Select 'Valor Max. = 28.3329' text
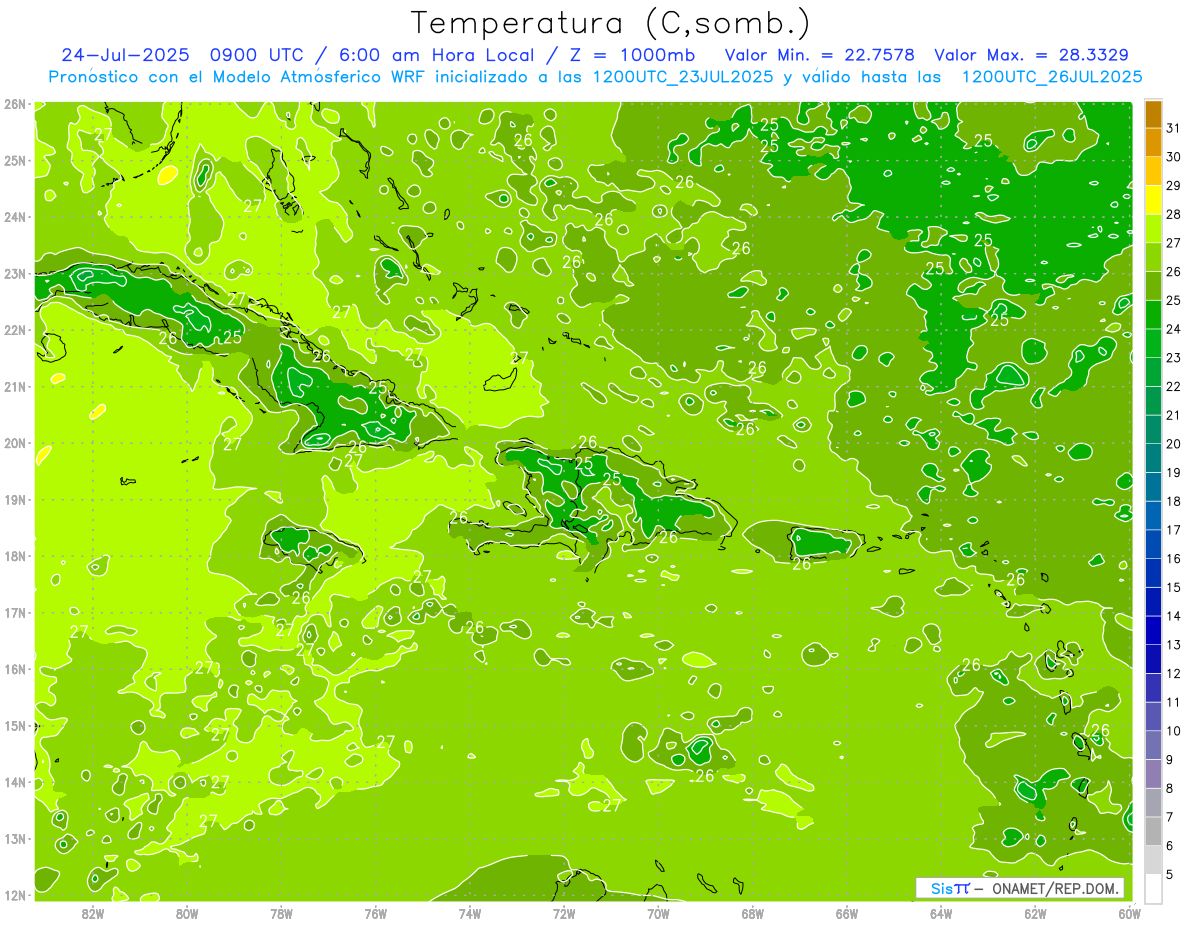Viewport: 1200px width, 927px height. pos(1032,55)
